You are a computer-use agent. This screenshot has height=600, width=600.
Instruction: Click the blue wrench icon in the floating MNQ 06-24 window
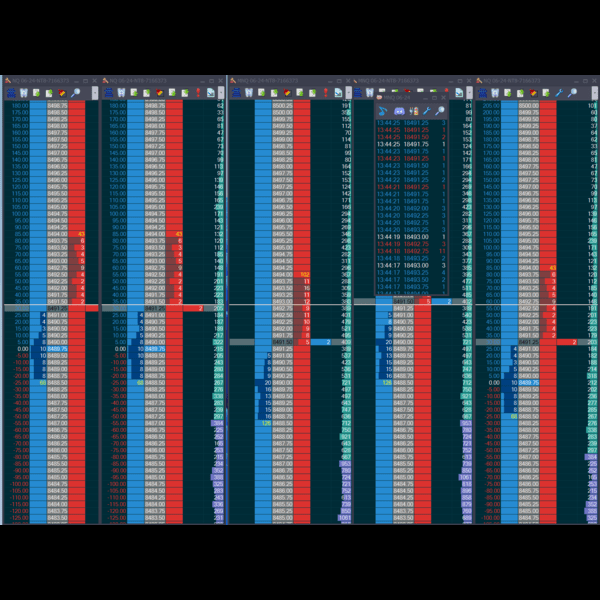[427, 111]
